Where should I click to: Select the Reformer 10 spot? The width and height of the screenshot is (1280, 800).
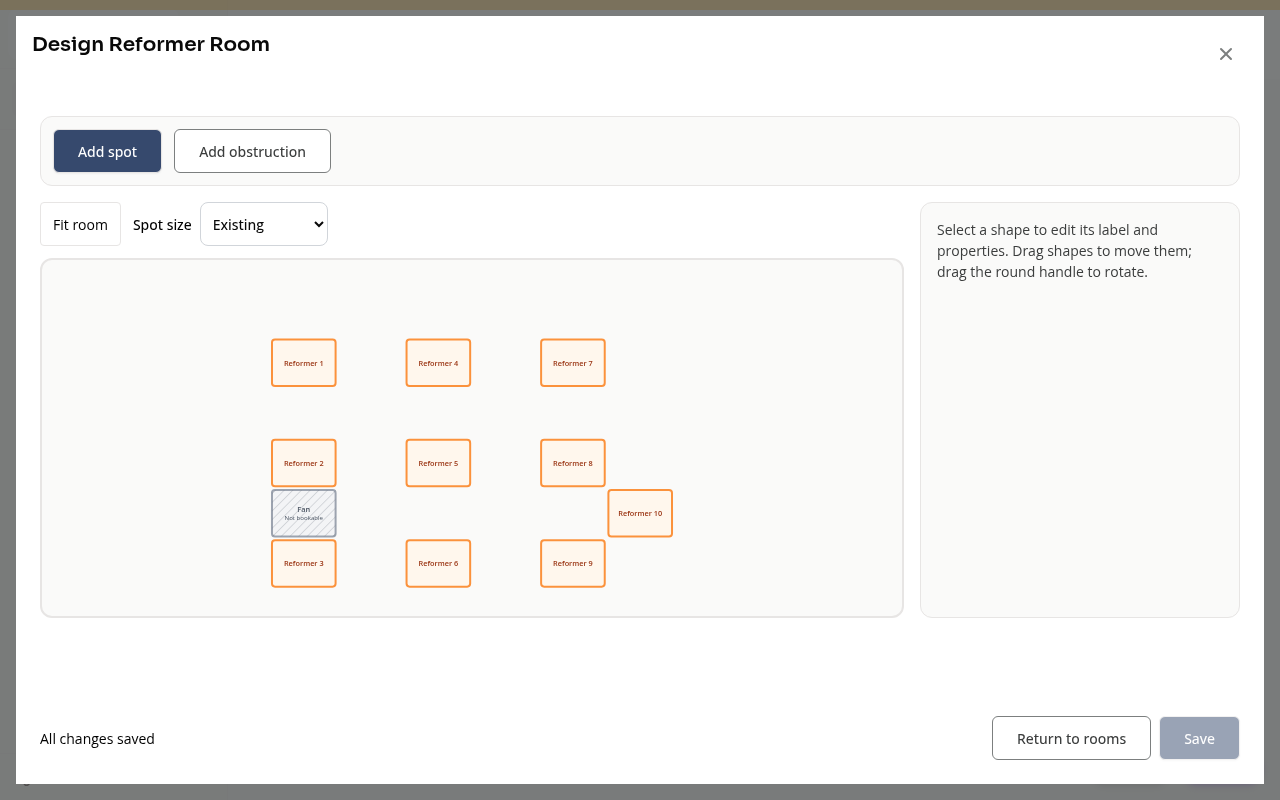640,513
